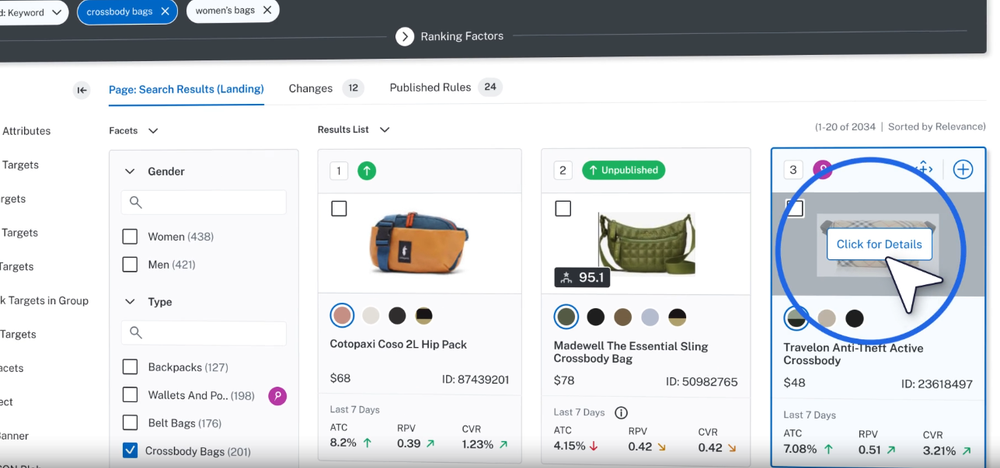Choose the light blue swatch on Madewell Sling
Image resolution: width=1000 pixels, height=468 pixels.
point(650,316)
